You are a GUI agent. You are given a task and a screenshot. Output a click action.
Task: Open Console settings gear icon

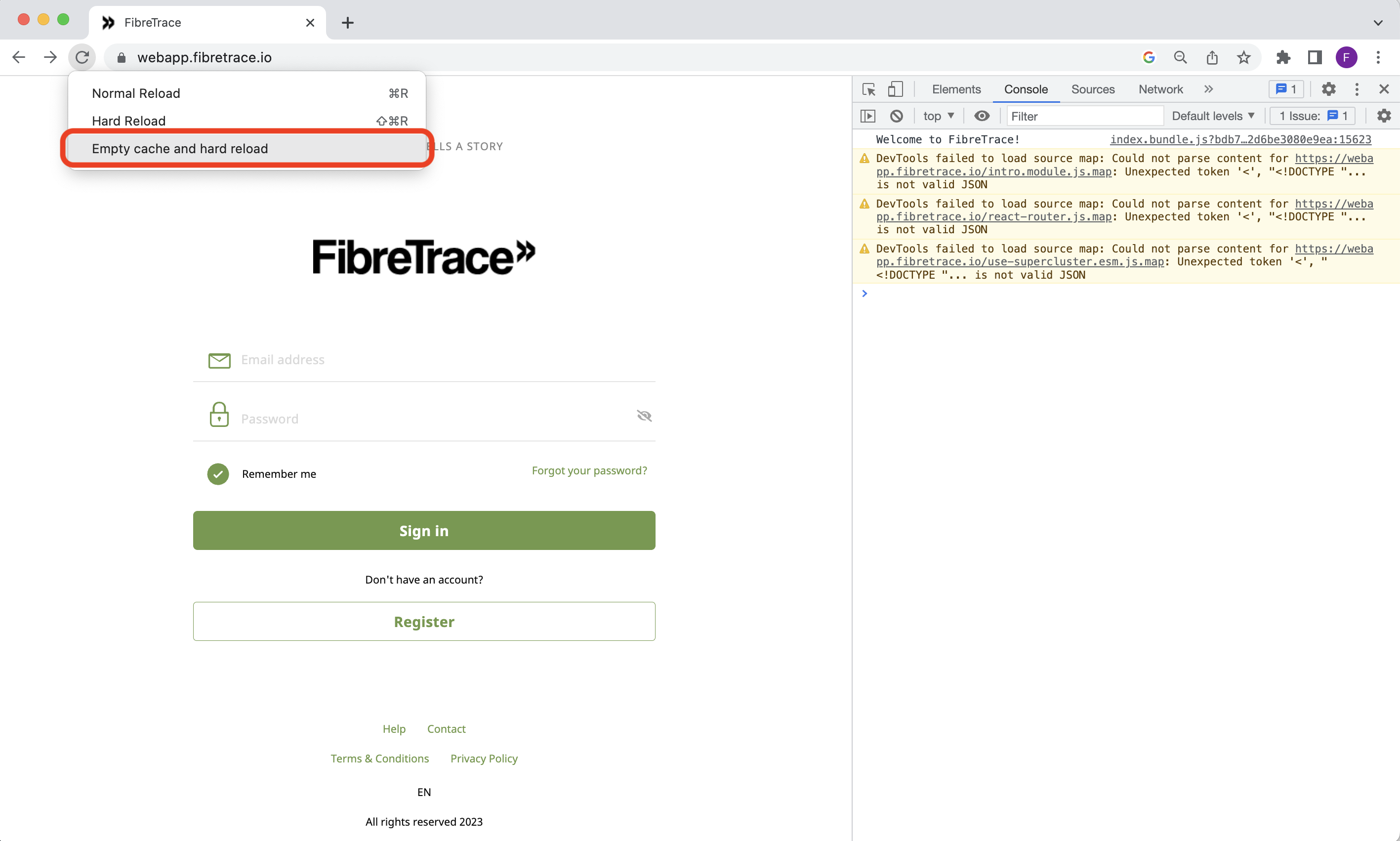[x=1384, y=116]
